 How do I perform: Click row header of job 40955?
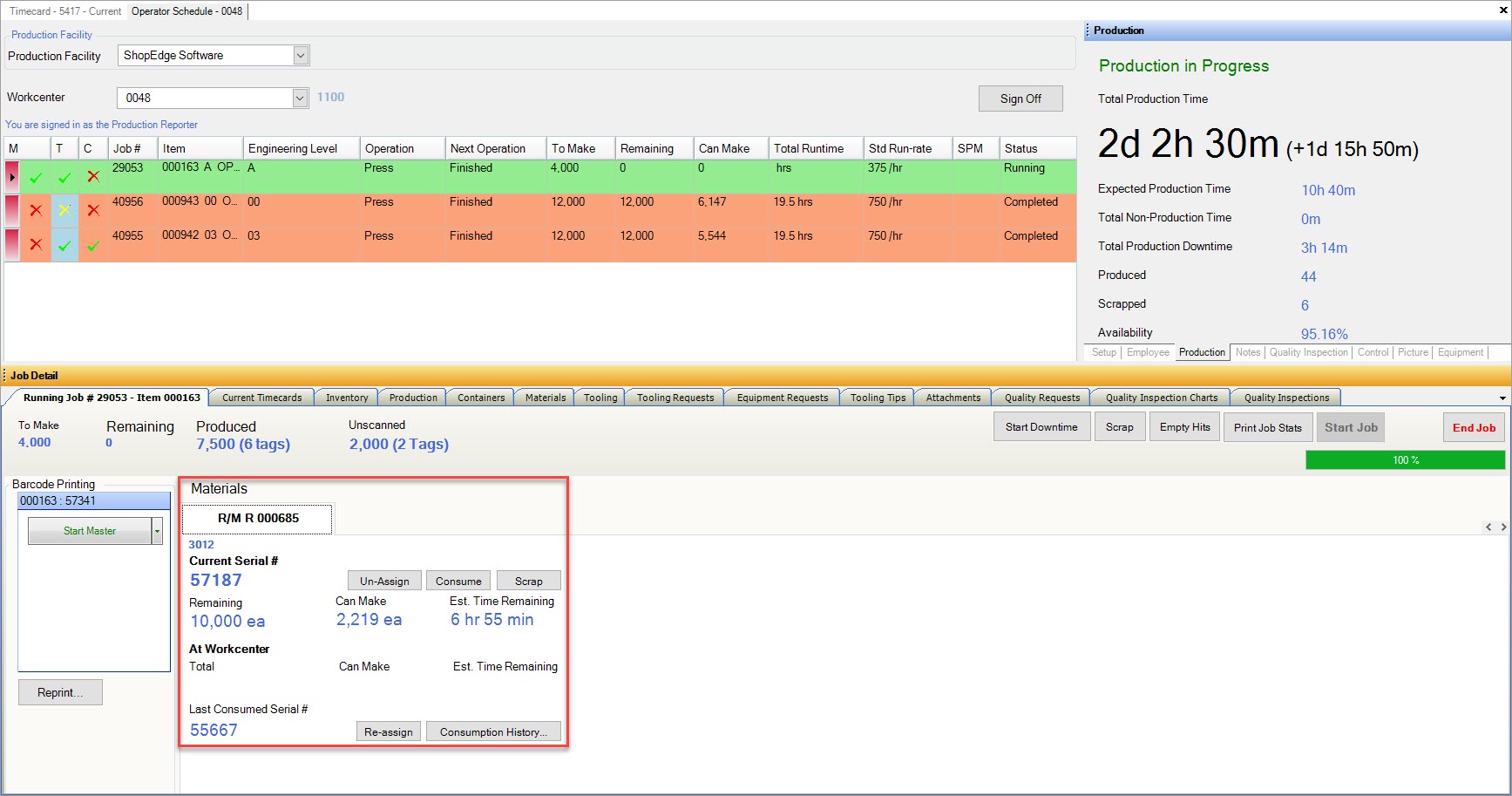point(11,244)
